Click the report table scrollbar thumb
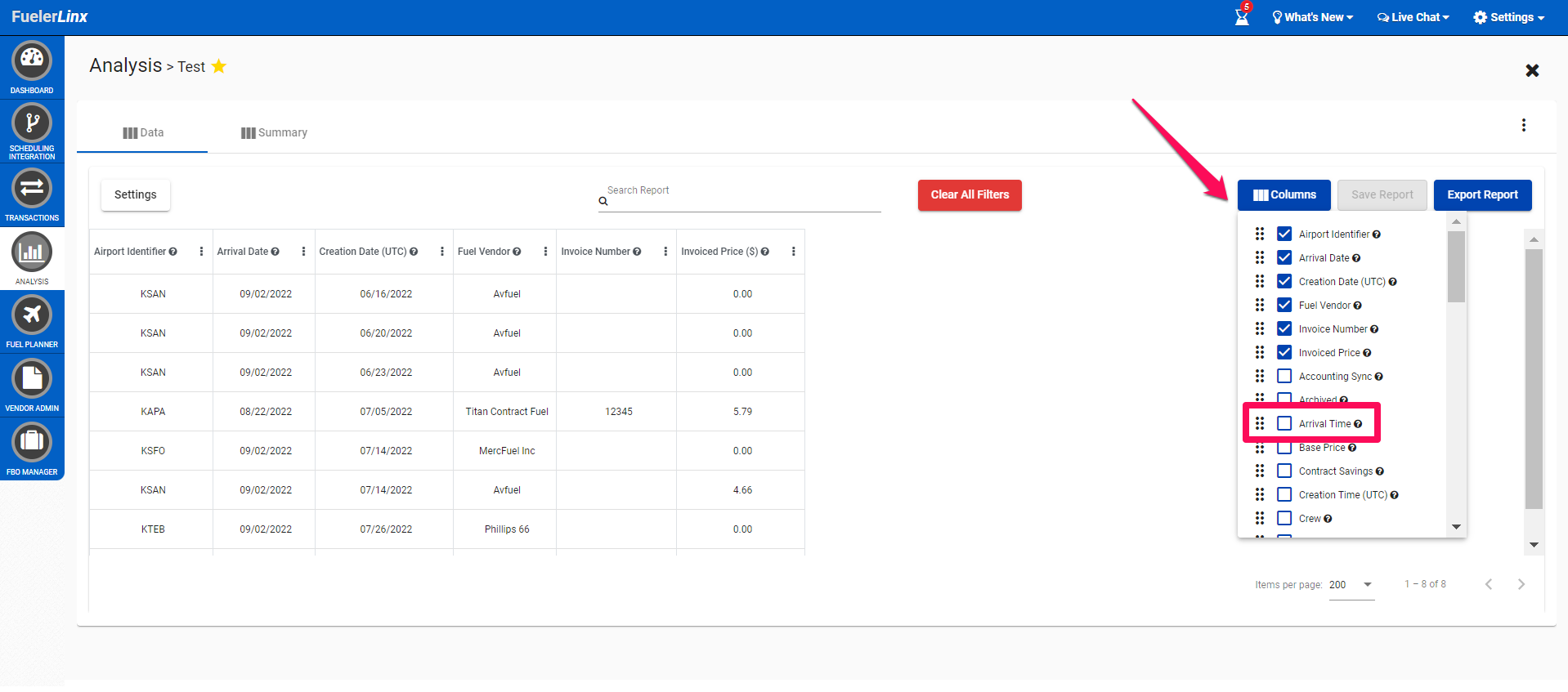 [1534, 379]
